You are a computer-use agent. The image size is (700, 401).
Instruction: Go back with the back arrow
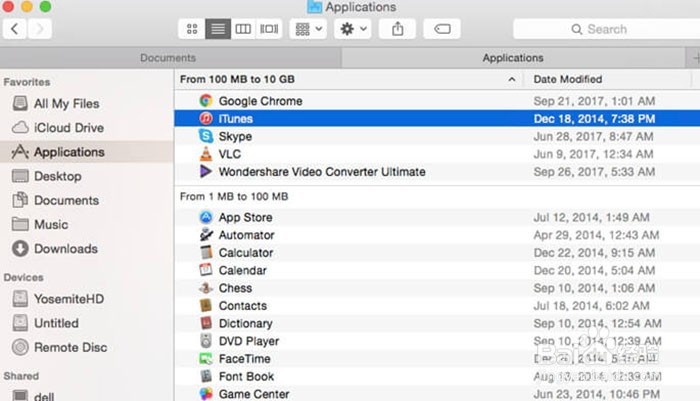pos(15,29)
